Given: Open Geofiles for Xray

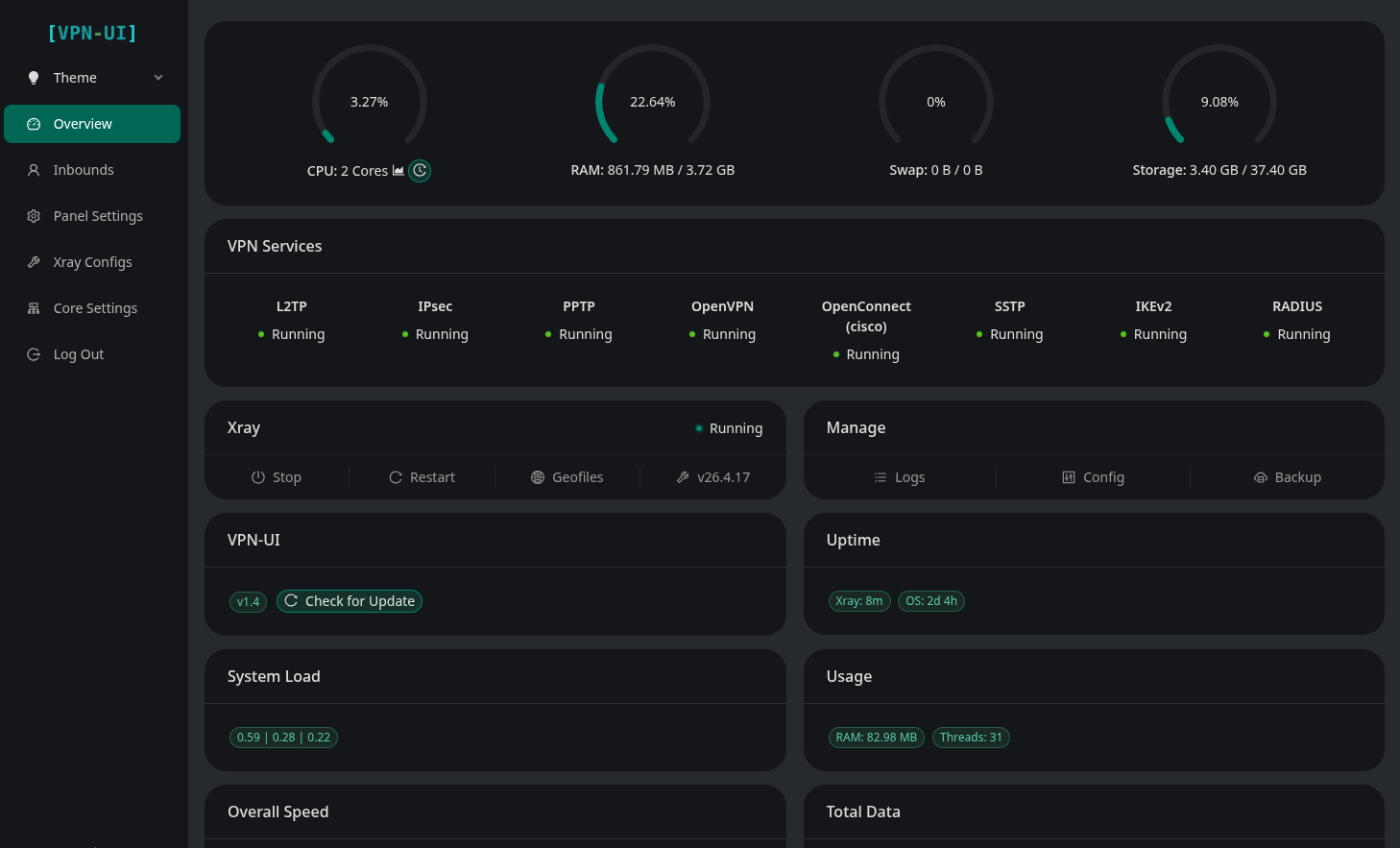Looking at the screenshot, I should coord(567,477).
